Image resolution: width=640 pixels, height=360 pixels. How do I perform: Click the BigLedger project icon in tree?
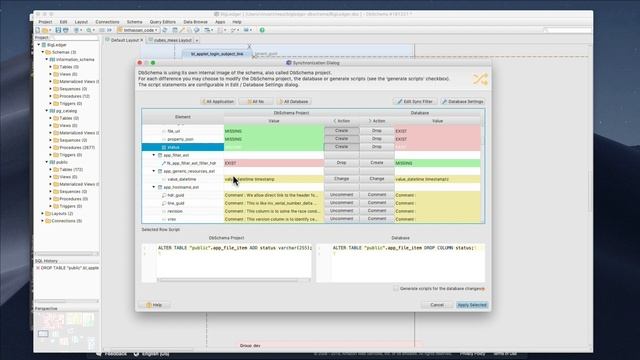(44, 45)
